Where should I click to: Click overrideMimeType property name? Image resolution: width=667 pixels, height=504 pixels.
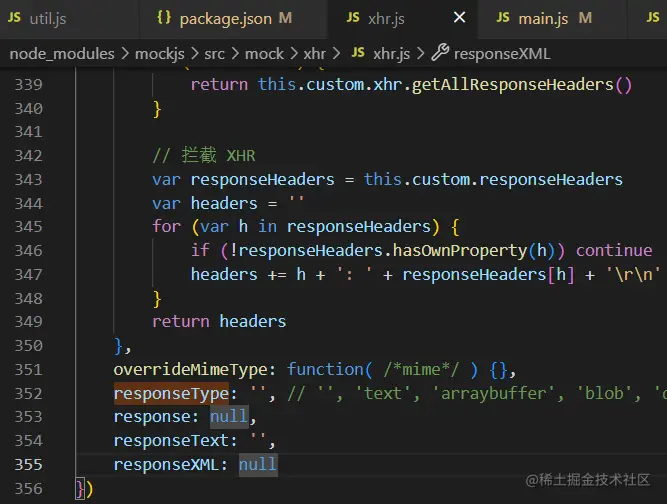point(190,370)
